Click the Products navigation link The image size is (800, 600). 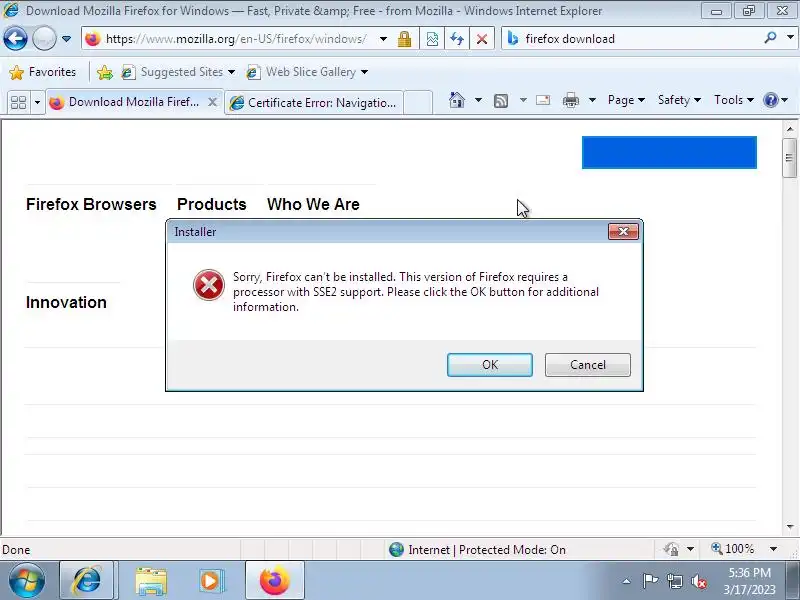(x=212, y=204)
